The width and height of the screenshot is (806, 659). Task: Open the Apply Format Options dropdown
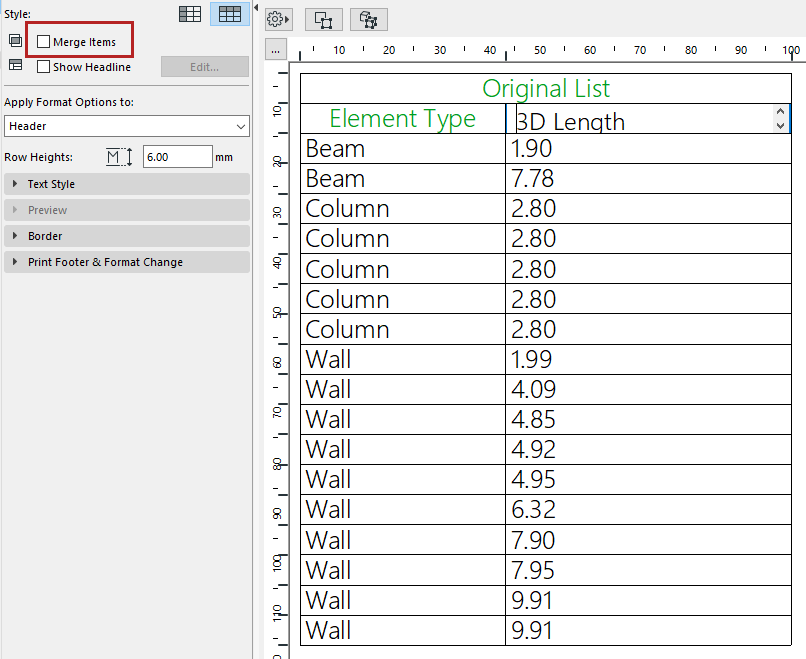point(127,126)
